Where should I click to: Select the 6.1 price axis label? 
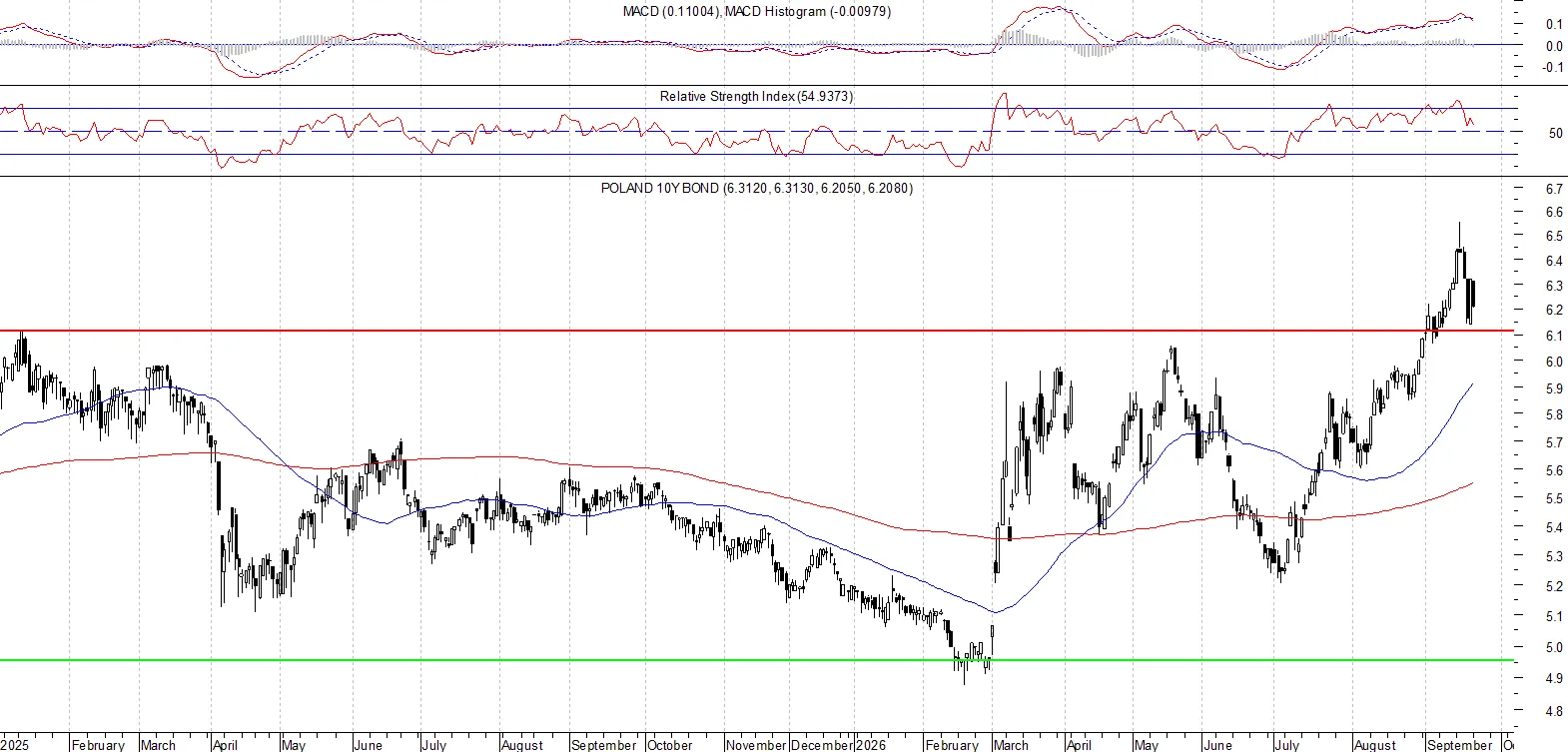1554,337
